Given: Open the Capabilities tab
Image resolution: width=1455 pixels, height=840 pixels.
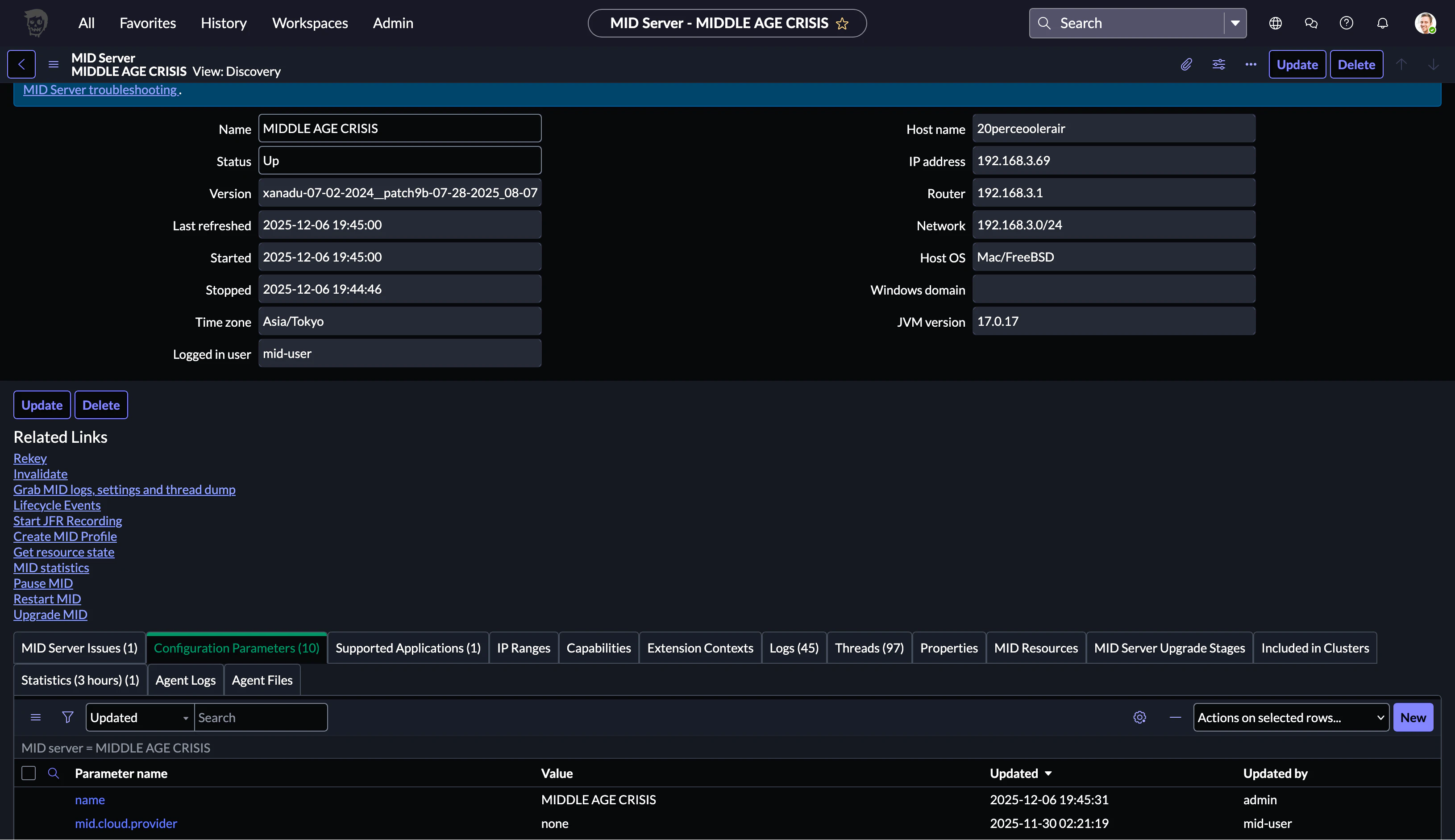Looking at the screenshot, I should [x=598, y=648].
